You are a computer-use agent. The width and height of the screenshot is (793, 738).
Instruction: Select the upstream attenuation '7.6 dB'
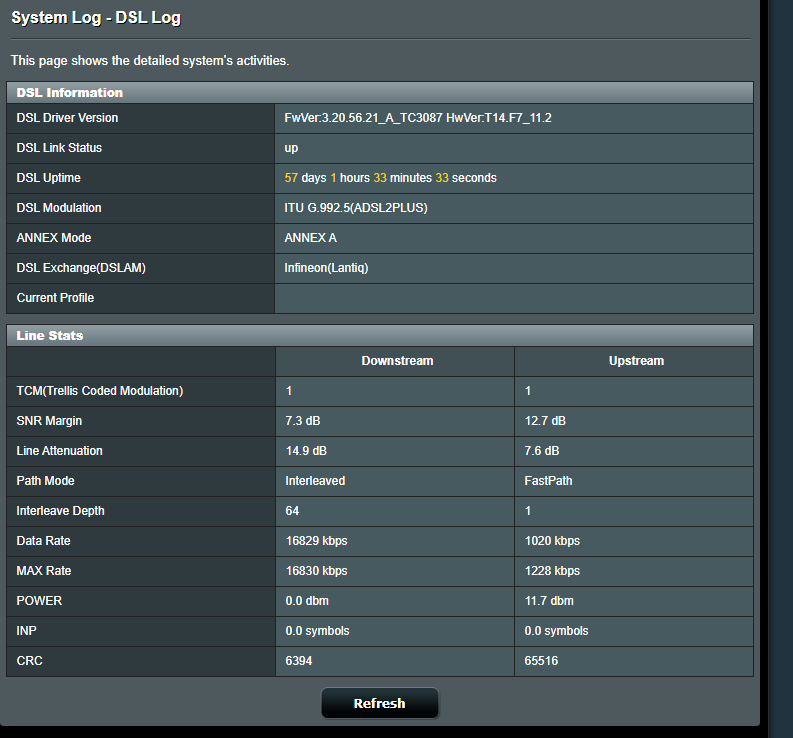542,451
